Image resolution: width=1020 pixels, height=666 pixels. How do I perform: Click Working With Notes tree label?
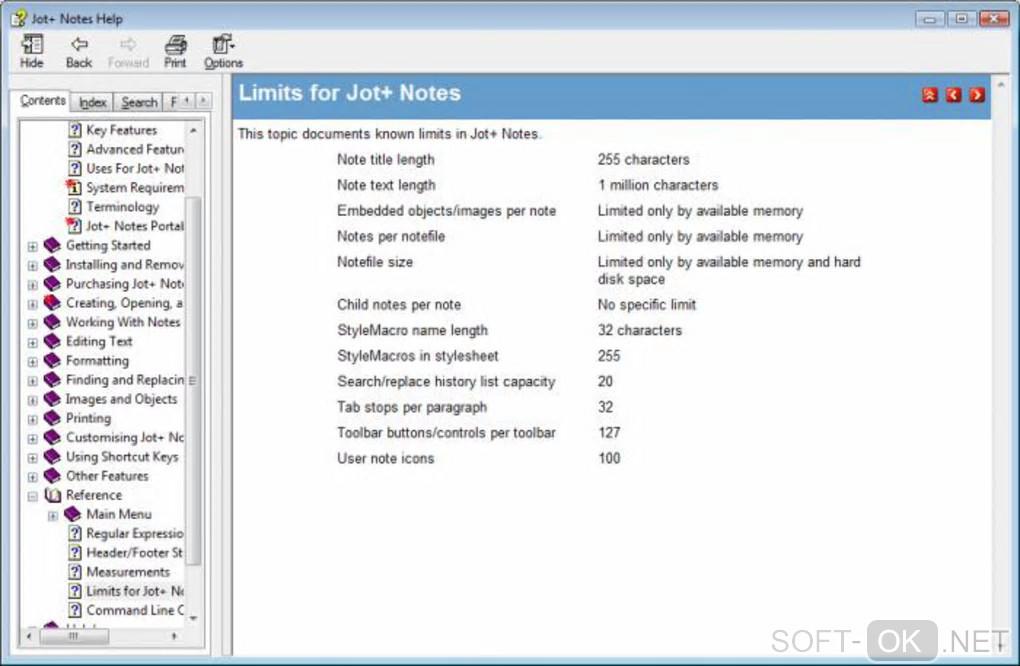pos(123,322)
